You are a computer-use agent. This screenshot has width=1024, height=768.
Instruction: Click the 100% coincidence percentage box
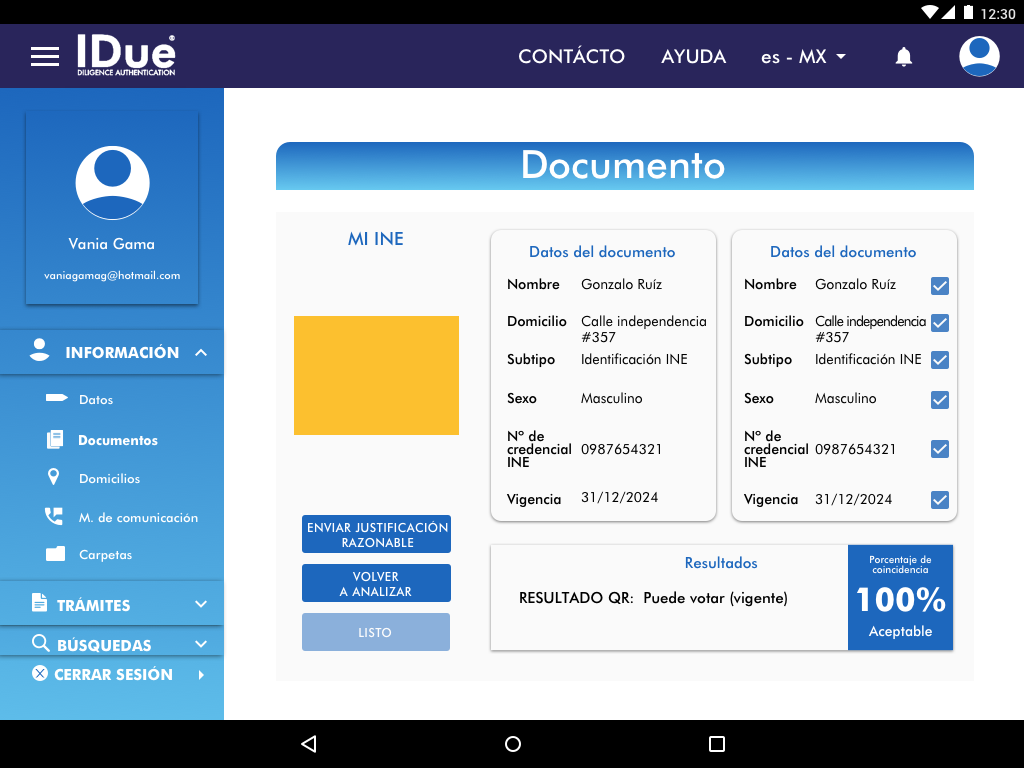[x=900, y=598]
